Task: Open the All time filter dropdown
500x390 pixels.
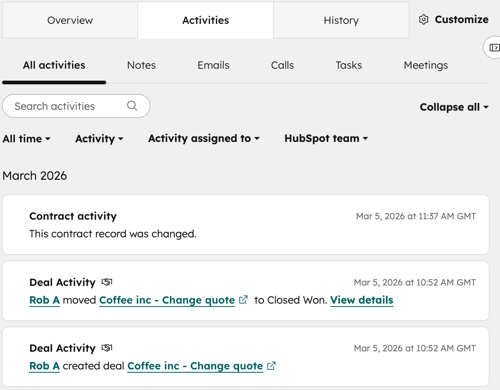Action: pos(26,138)
